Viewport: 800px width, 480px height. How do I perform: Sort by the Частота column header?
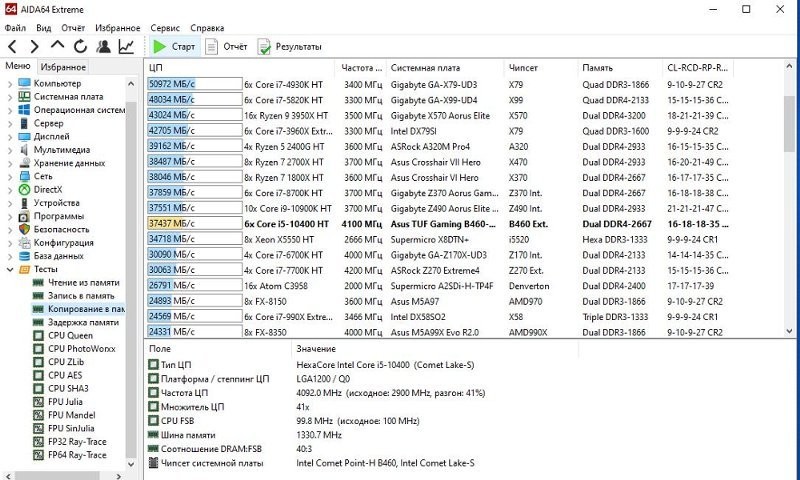[361, 67]
